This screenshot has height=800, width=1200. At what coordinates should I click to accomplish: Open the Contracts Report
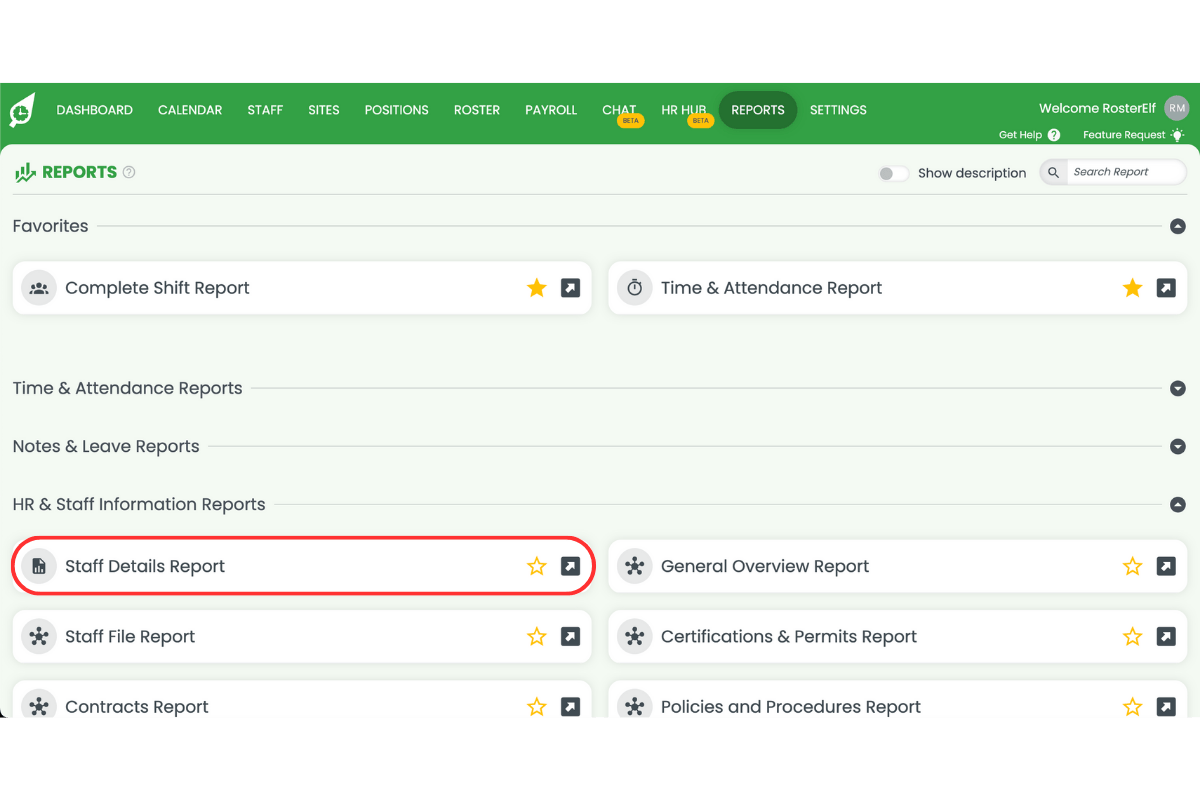pos(137,706)
